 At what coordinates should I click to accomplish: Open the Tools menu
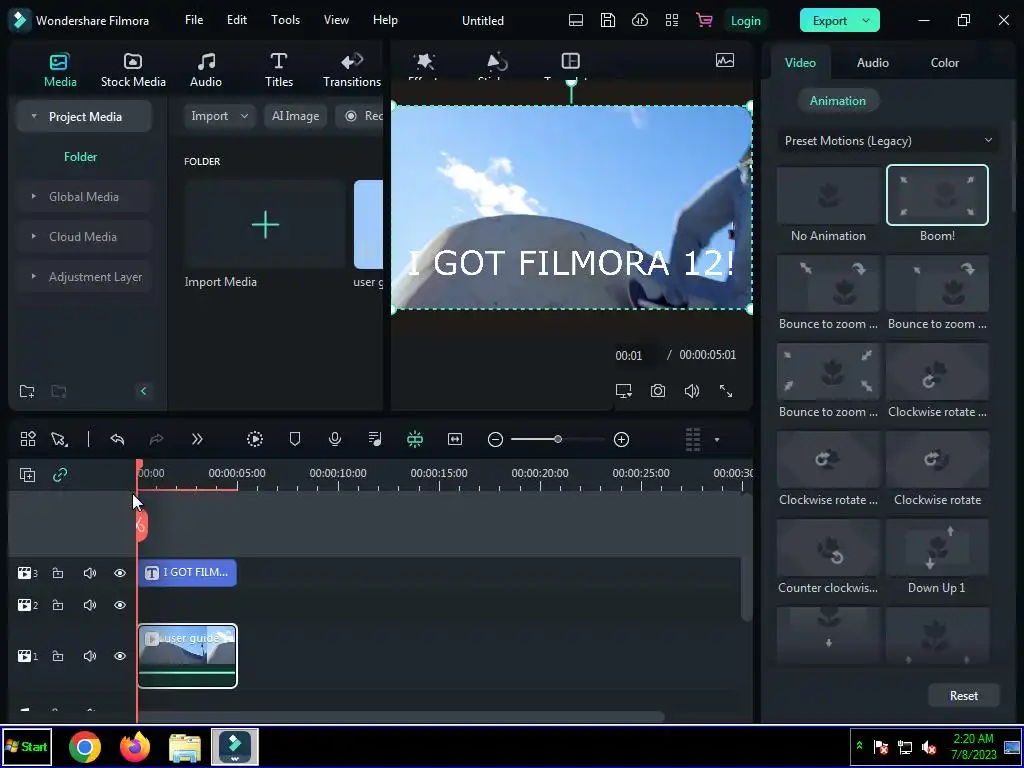pos(285,20)
